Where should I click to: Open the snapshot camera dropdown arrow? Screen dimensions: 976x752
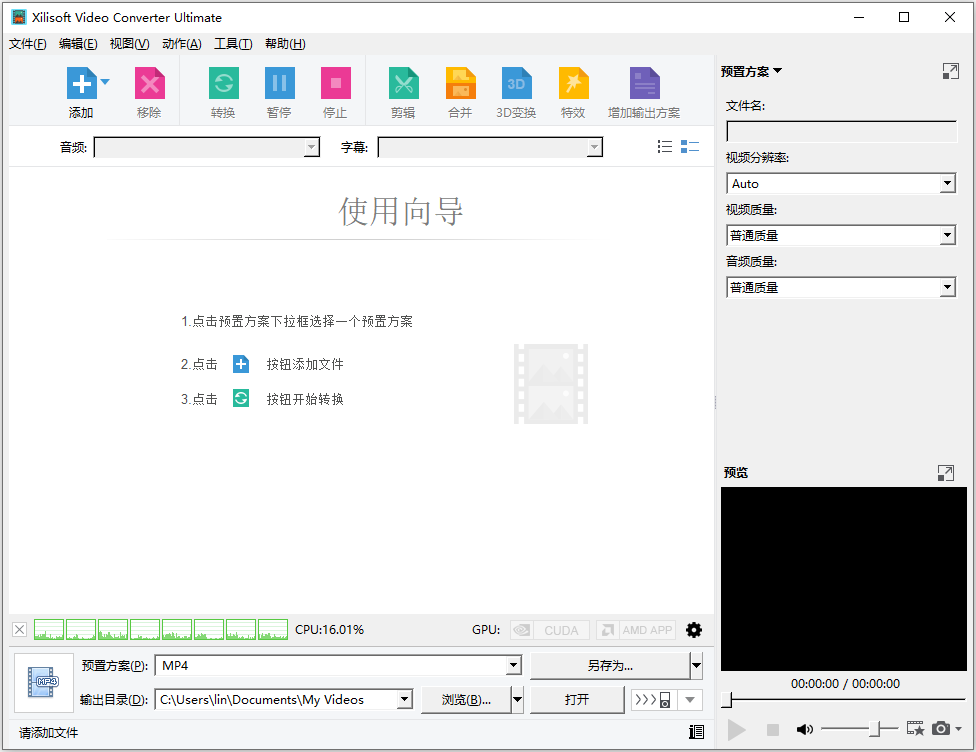(x=958, y=728)
